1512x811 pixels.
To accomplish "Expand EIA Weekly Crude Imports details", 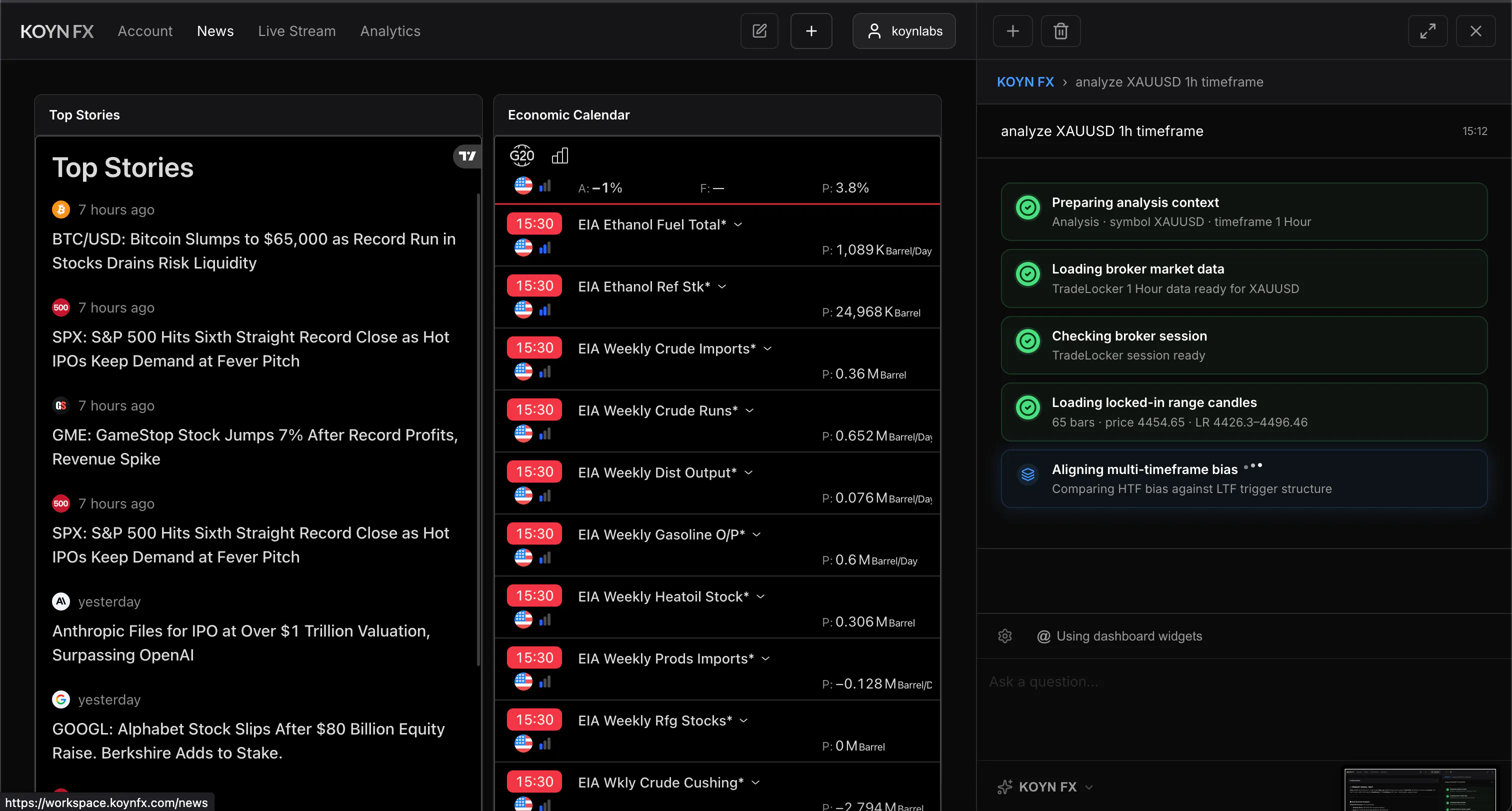I will coord(767,348).
